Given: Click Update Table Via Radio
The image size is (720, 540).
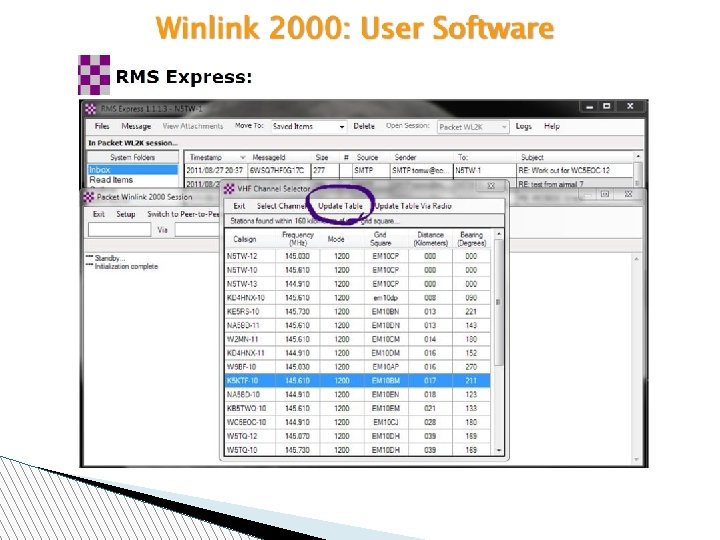Looking at the screenshot, I should point(413,206).
